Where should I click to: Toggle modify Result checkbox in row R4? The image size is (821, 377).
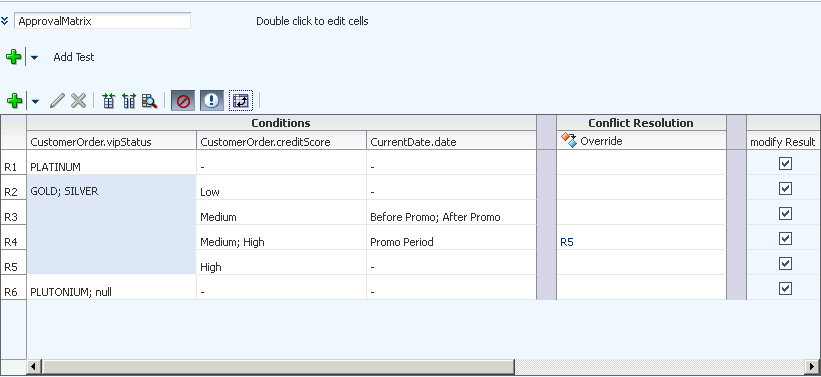(x=785, y=239)
